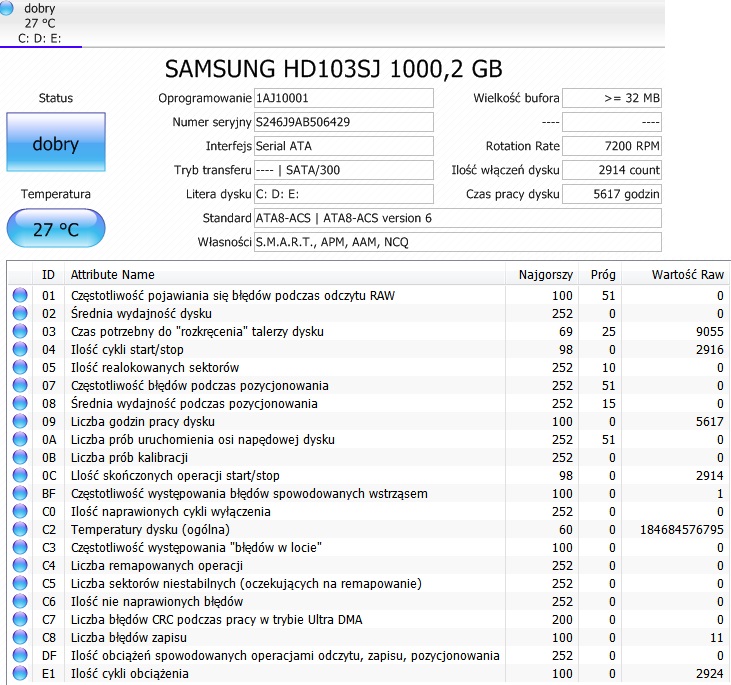Click the status icon for attribute C8
This screenshot has height=685, width=731.
click(20, 638)
